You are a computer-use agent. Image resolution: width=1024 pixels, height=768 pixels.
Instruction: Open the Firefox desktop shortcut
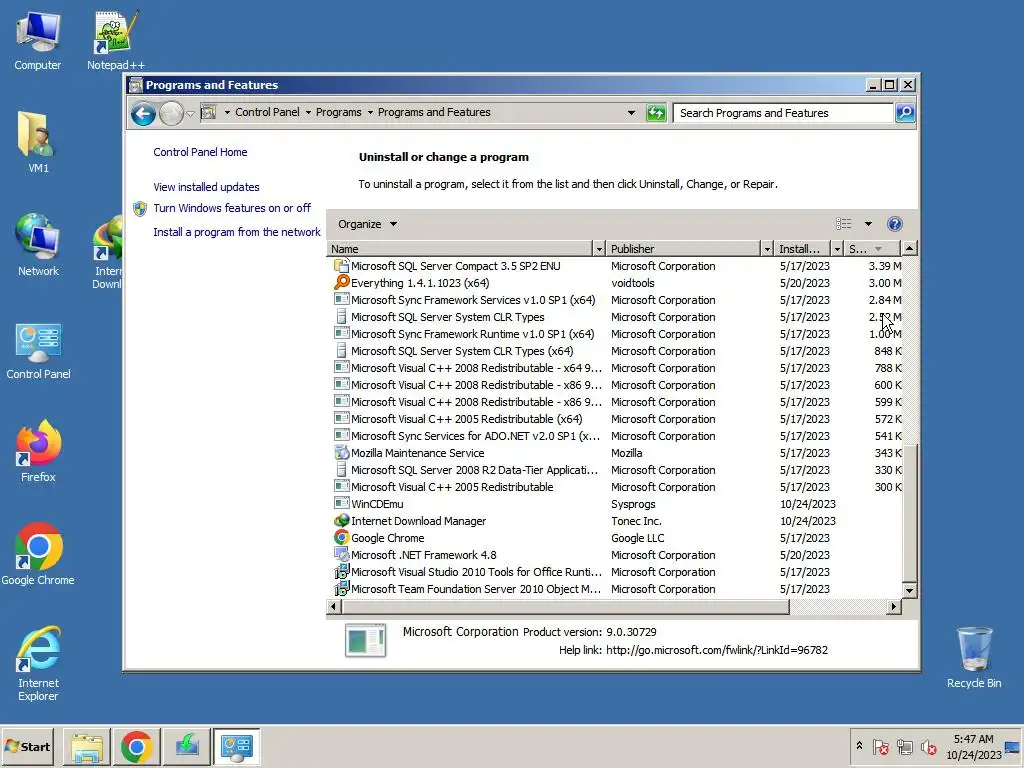[x=38, y=451]
